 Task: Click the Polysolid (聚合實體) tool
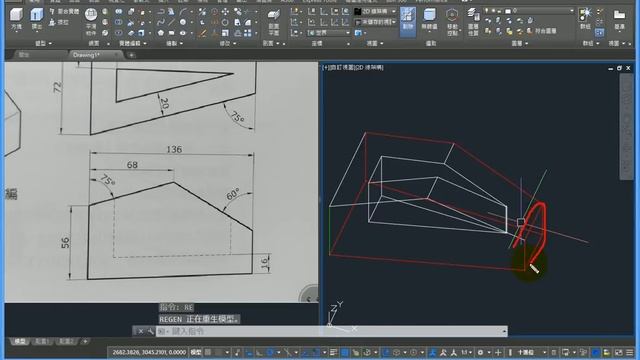64,11
